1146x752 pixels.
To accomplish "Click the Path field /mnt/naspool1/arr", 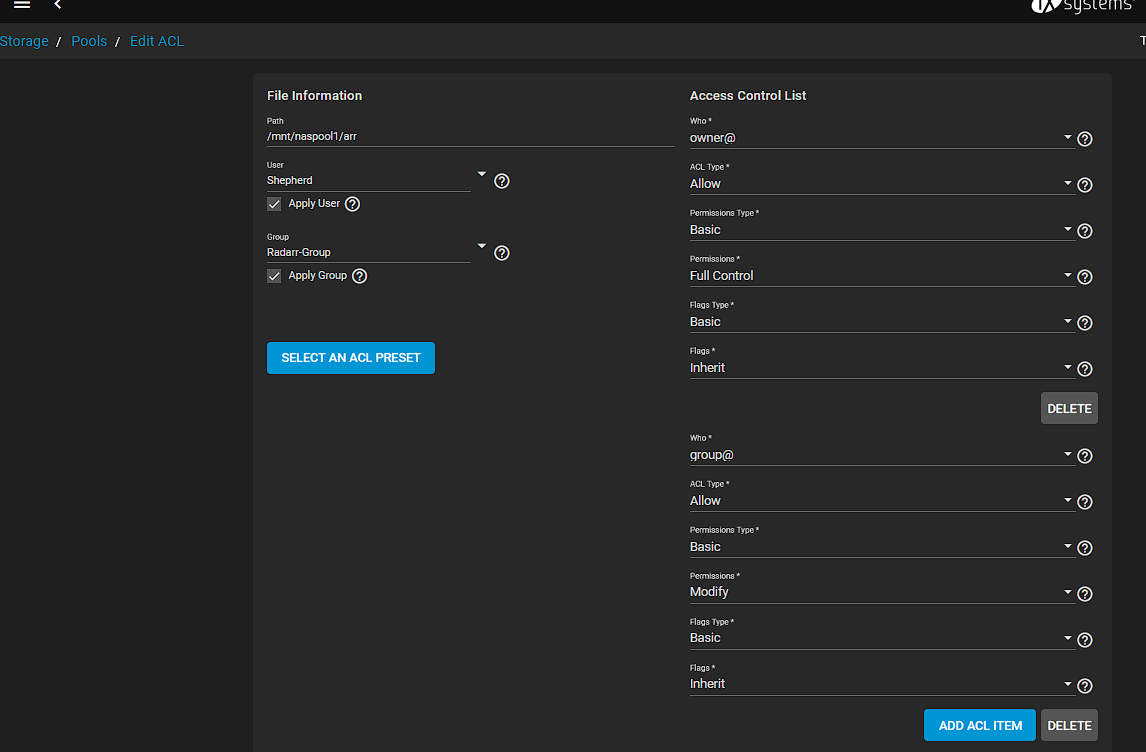I will [x=471, y=137].
